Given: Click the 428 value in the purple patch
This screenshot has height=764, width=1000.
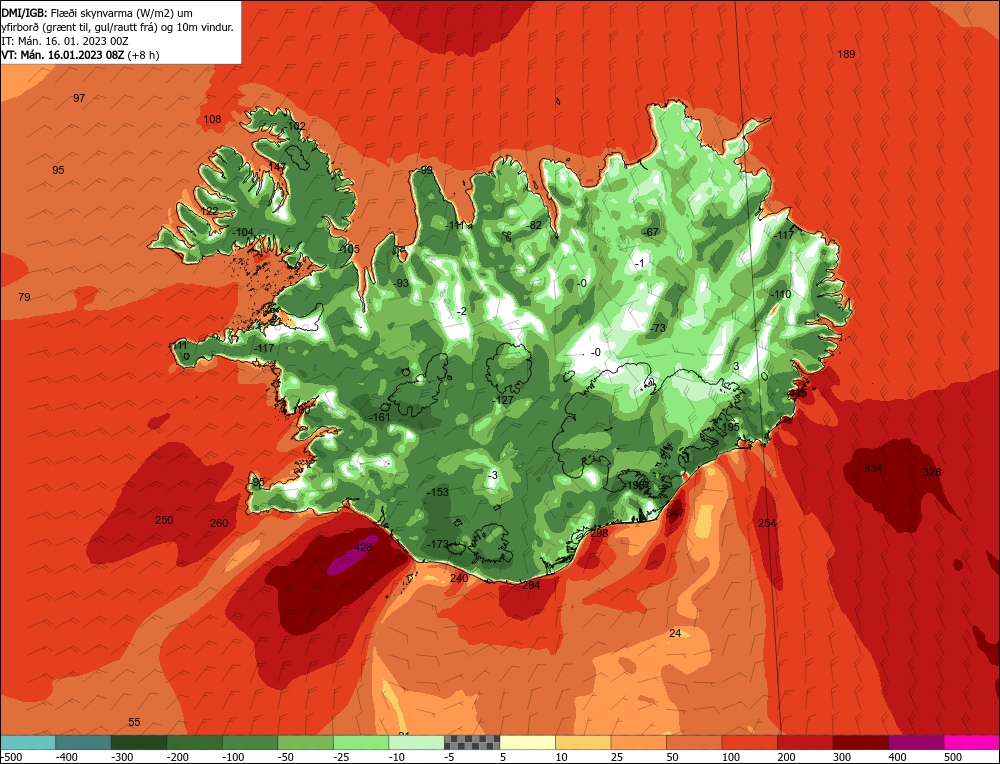Looking at the screenshot, I should 363,547.
